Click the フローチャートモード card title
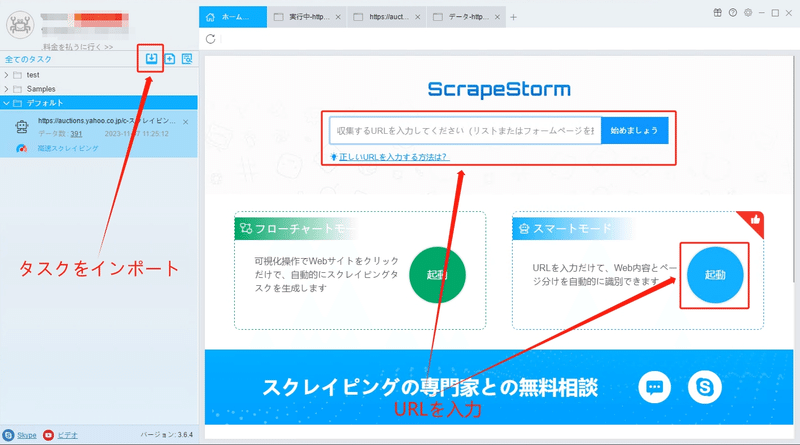 (304, 228)
